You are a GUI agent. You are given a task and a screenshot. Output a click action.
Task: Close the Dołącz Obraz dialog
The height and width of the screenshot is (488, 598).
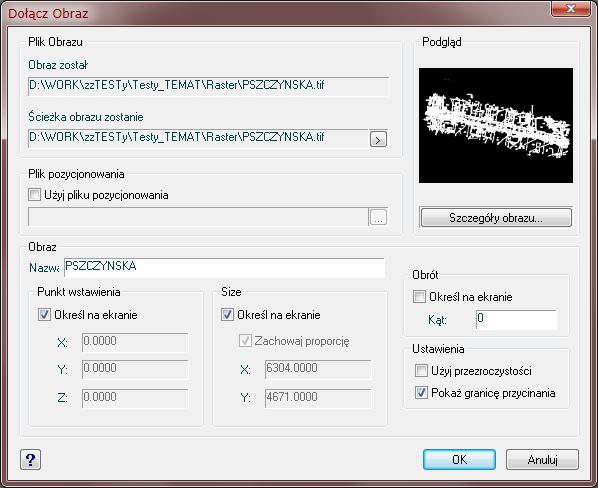point(571,9)
